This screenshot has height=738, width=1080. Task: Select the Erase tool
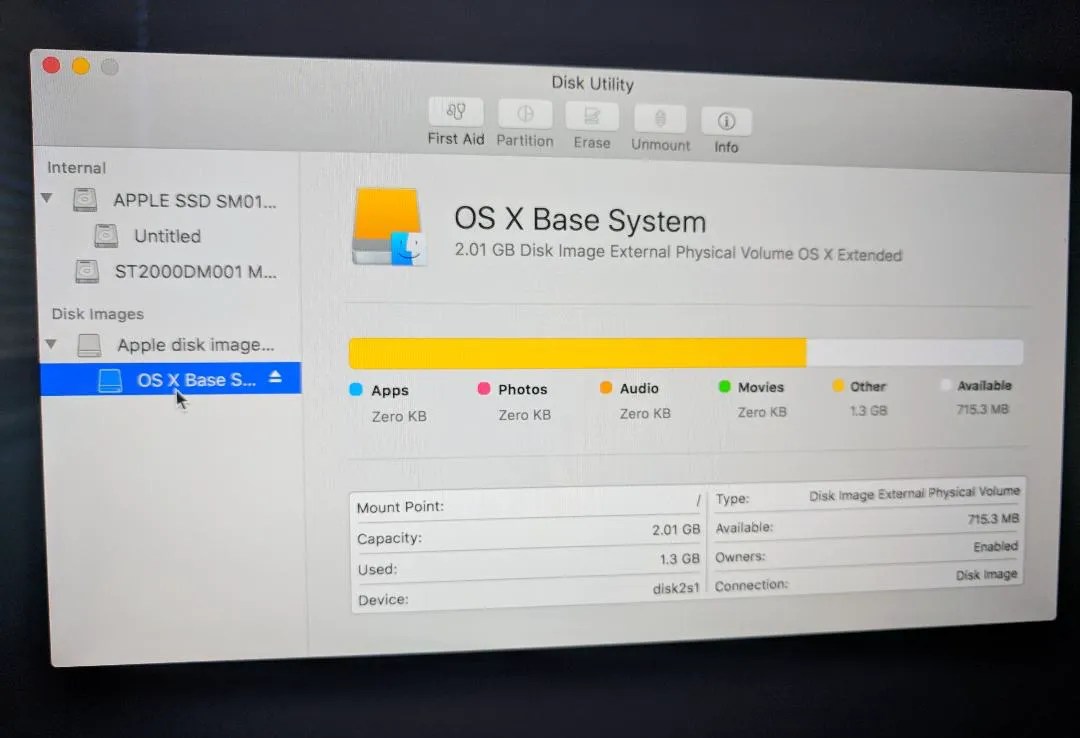[592, 118]
